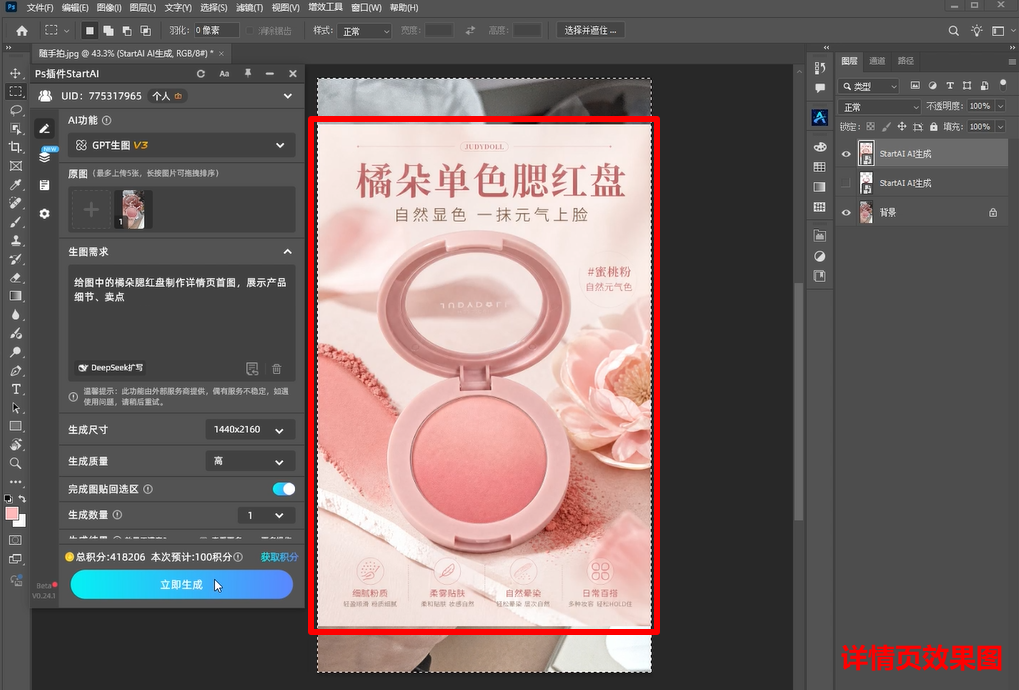Select the Zoom tool in toolbar

[x=16, y=463]
